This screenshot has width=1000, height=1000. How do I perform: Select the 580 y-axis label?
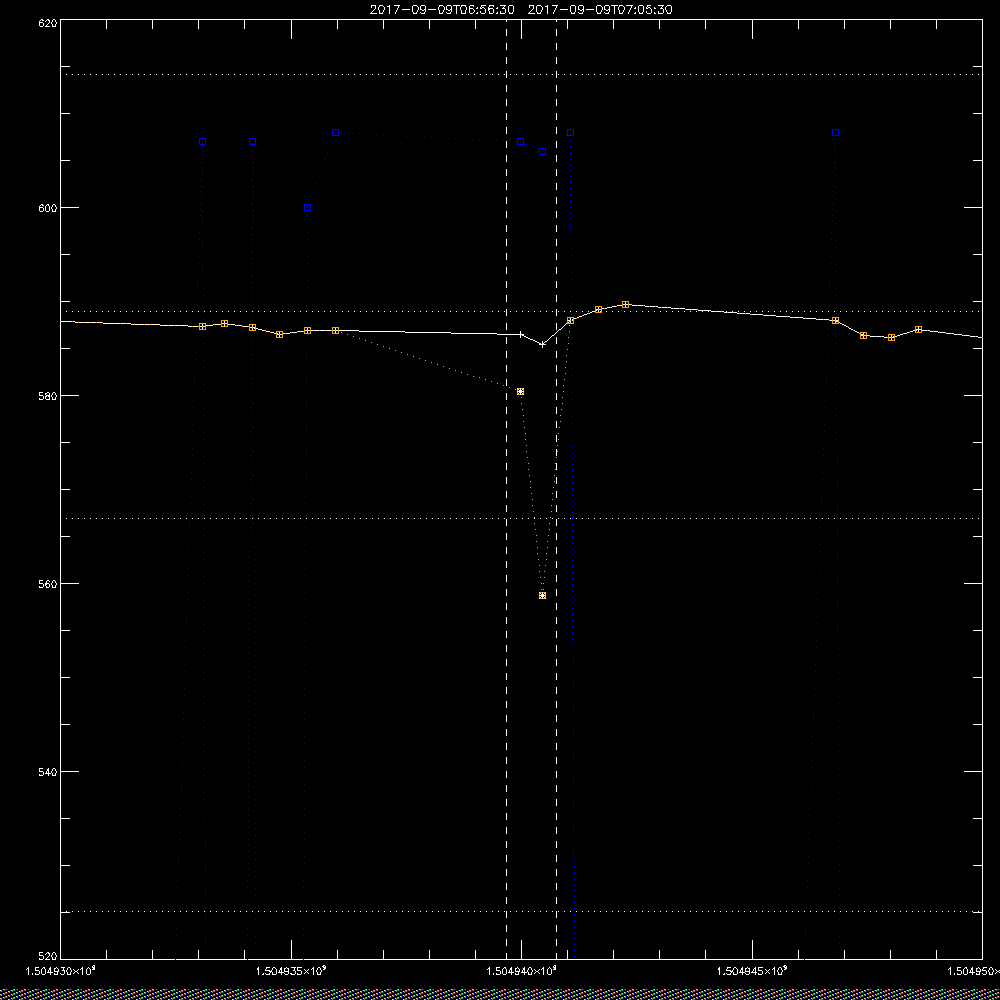point(47,396)
